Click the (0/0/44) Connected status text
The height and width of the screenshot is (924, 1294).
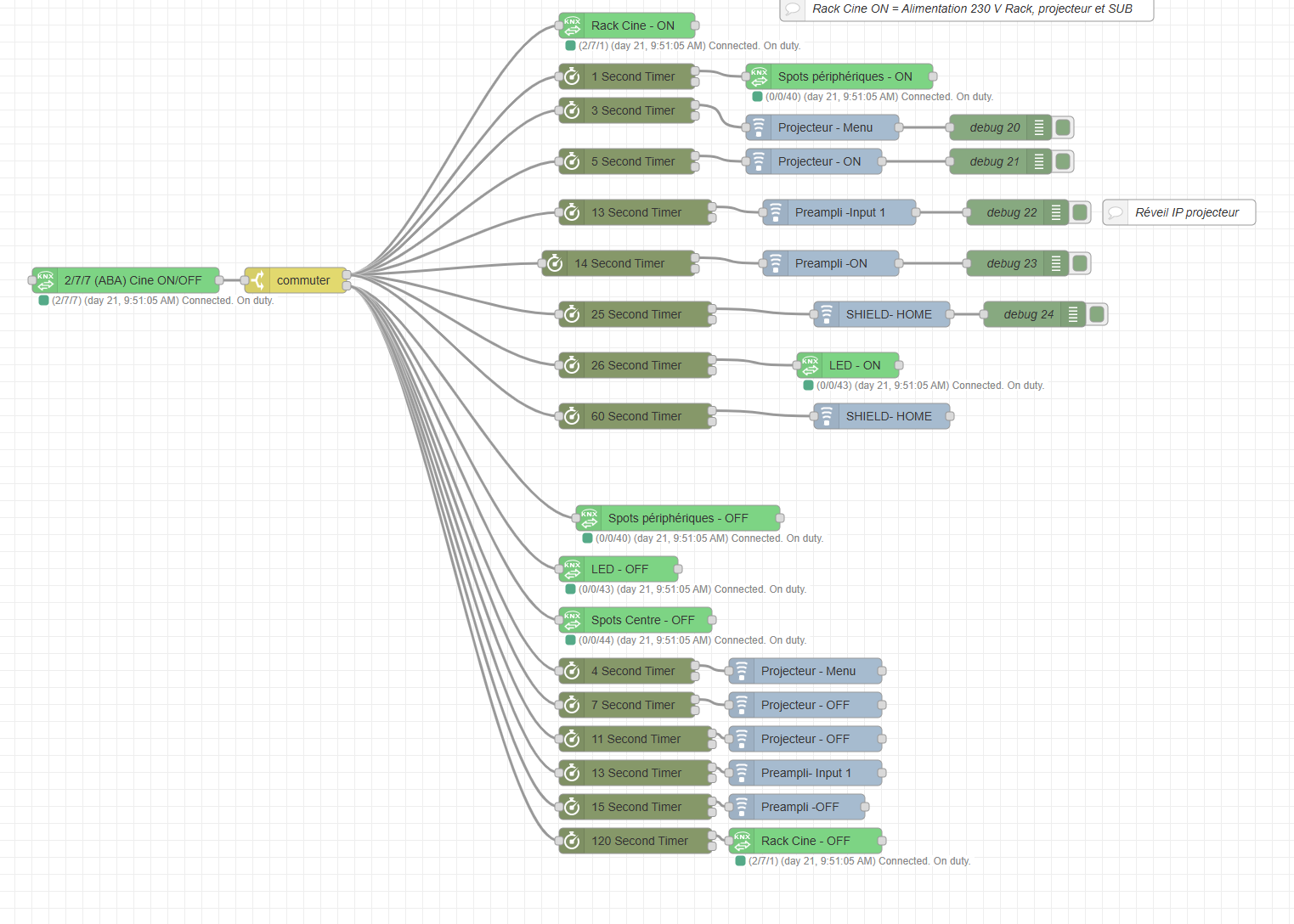click(x=692, y=640)
